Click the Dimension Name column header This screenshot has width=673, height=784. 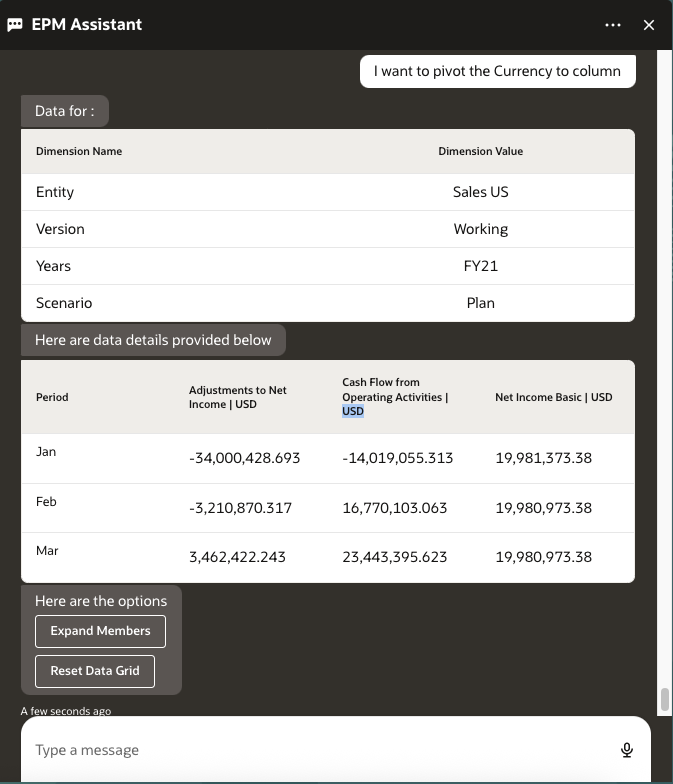pyautogui.click(x=79, y=151)
